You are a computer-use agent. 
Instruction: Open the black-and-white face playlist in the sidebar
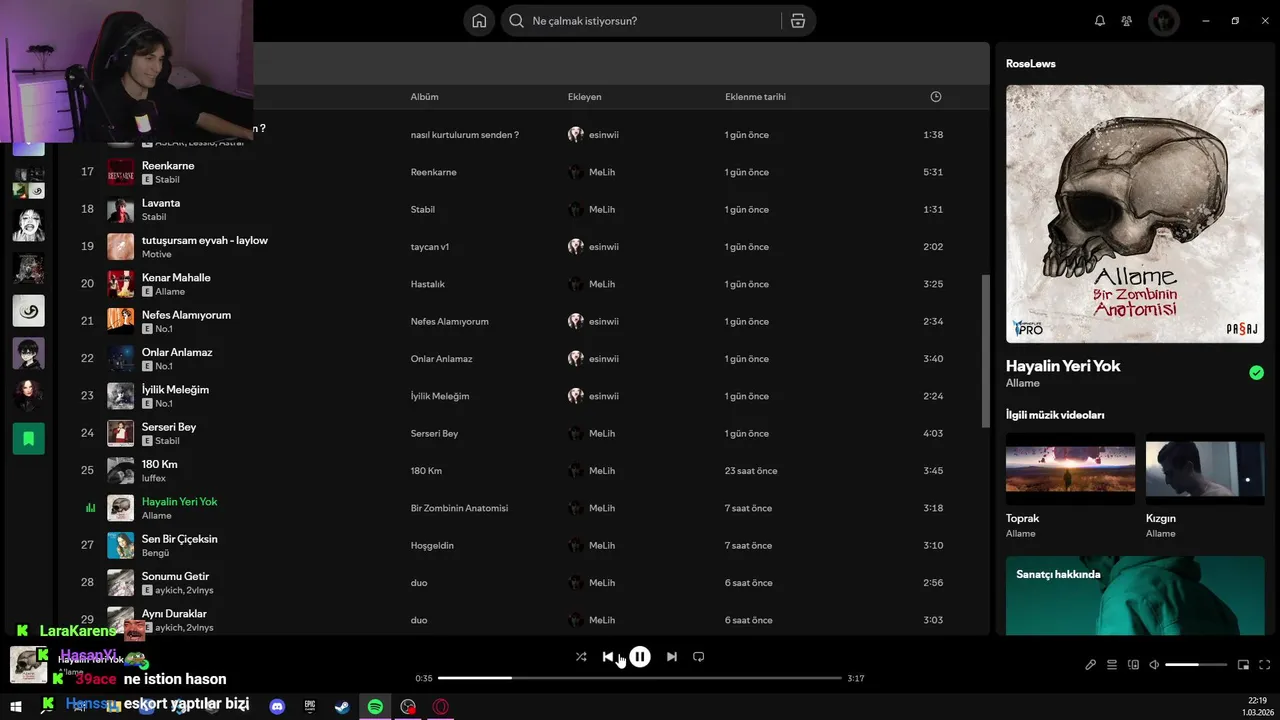(x=29, y=225)
